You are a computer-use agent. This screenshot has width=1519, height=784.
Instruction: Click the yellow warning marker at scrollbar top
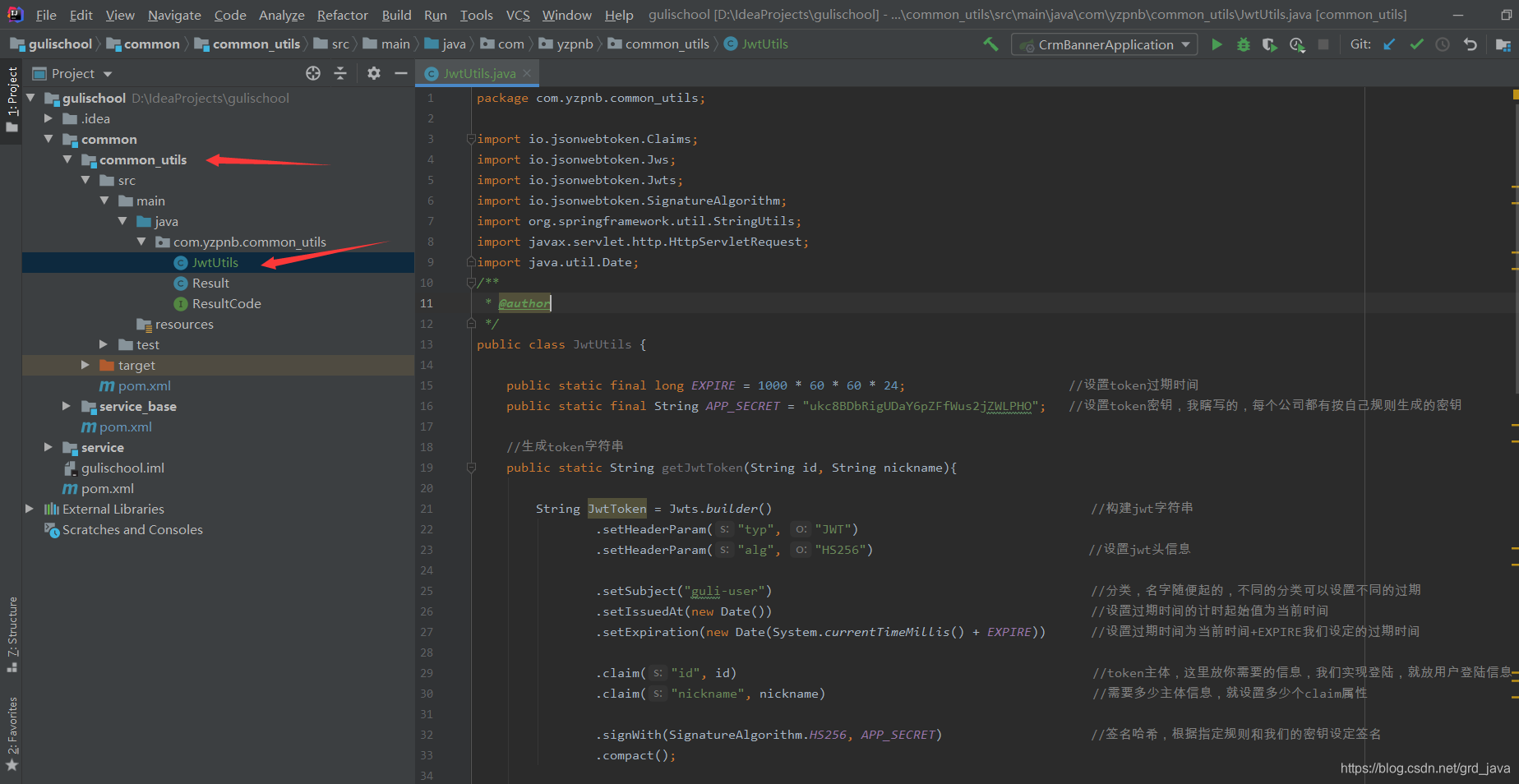[x=1515, y=95]
